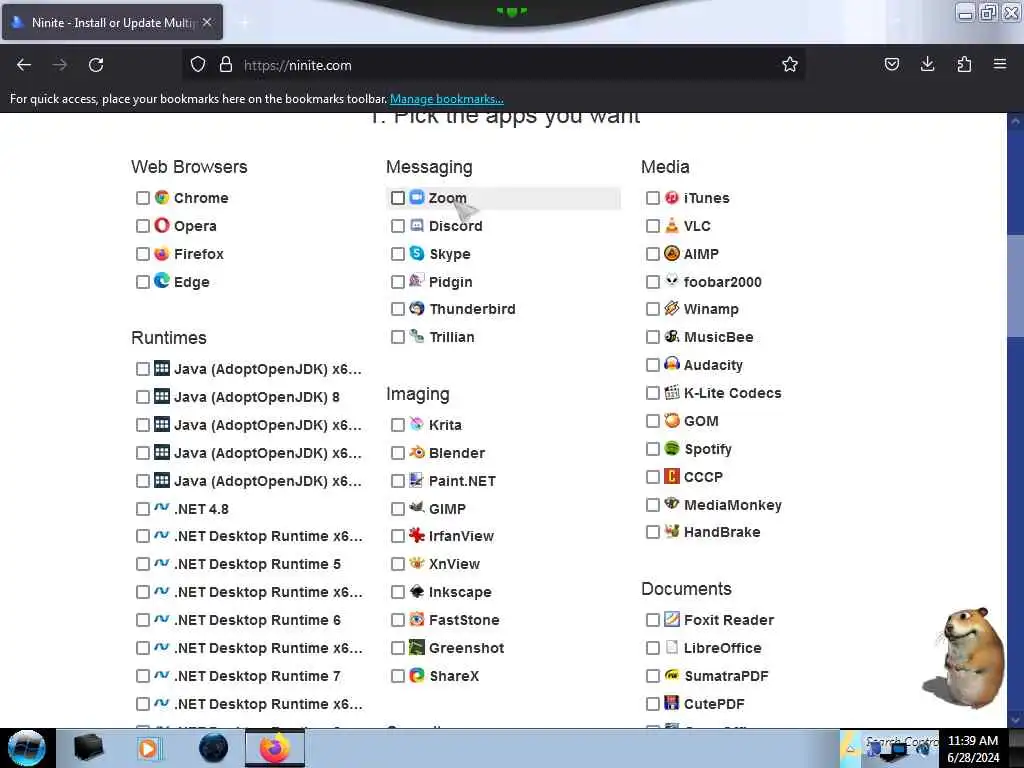Show tracking protection shield info
The image size is (1024, 768).
(198, 64)
